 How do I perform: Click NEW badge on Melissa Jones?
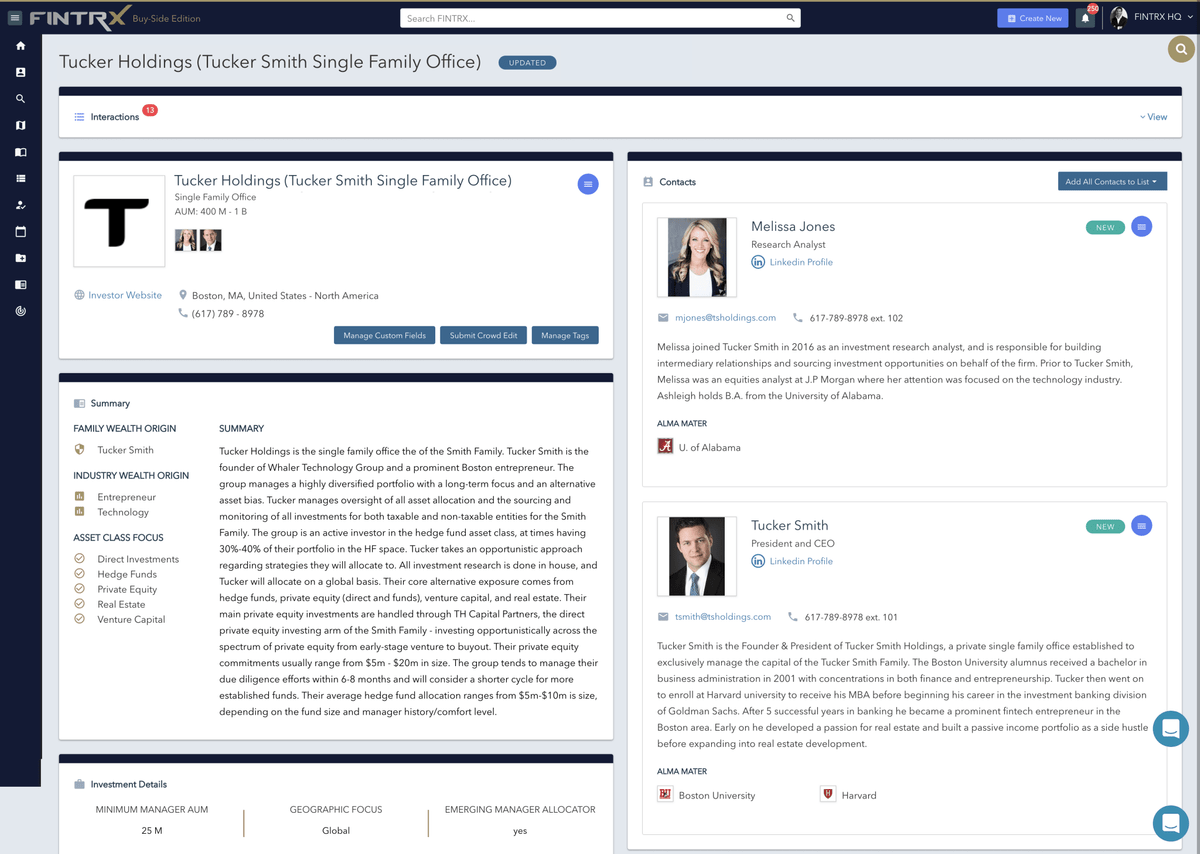[x=1105, y=228]
